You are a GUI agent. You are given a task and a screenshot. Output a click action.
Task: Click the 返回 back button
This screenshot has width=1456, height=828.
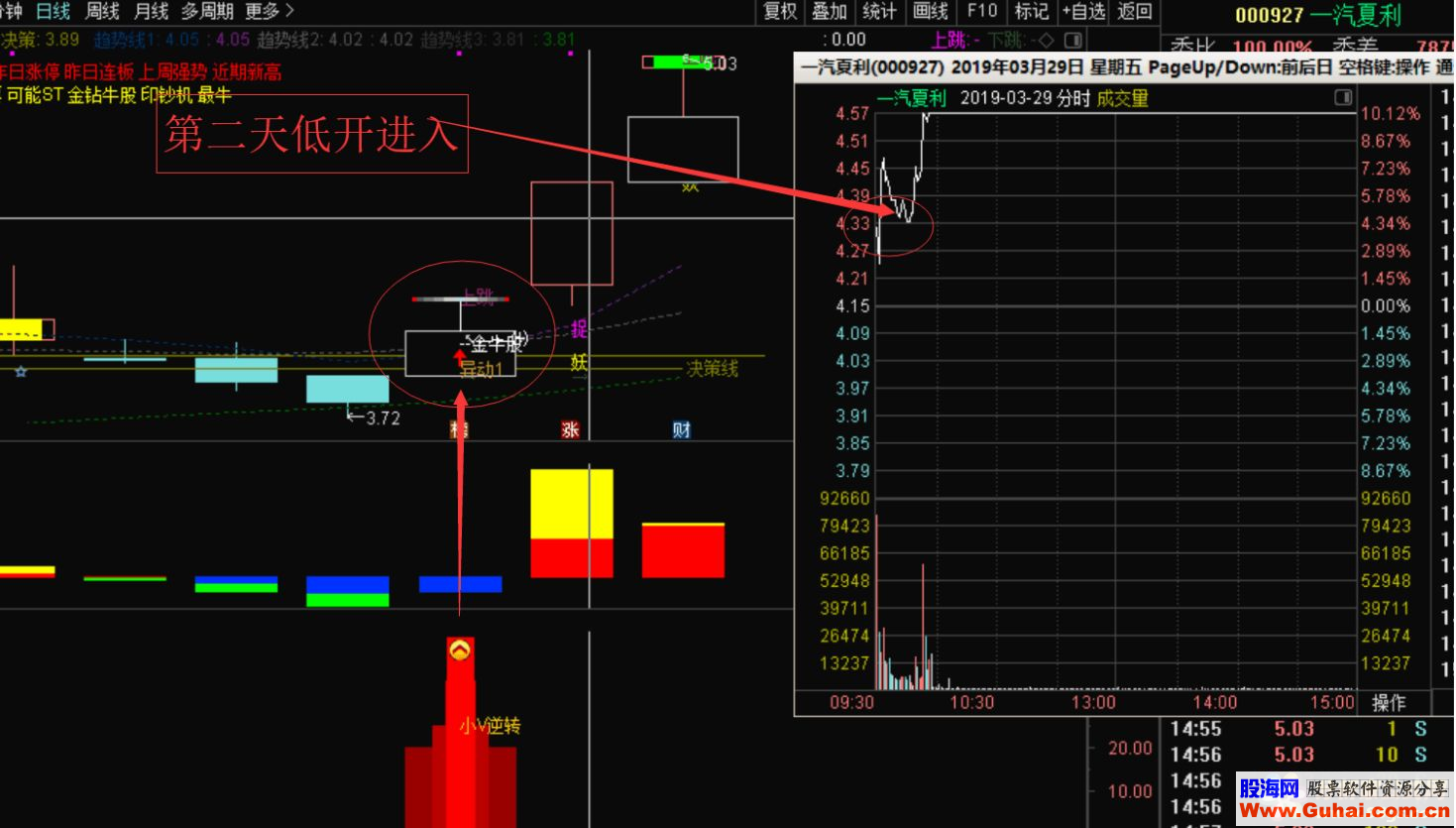tap(1135, 11)
